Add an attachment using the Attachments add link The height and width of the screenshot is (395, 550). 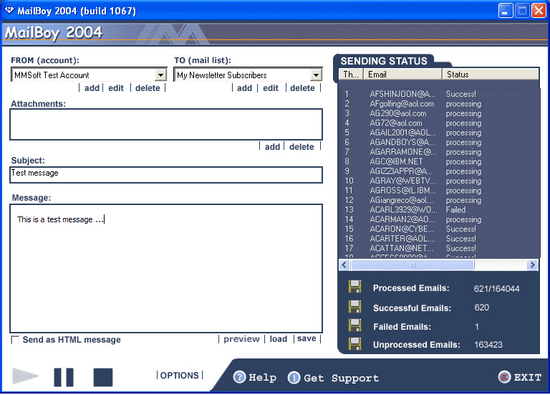coord(272,147)
